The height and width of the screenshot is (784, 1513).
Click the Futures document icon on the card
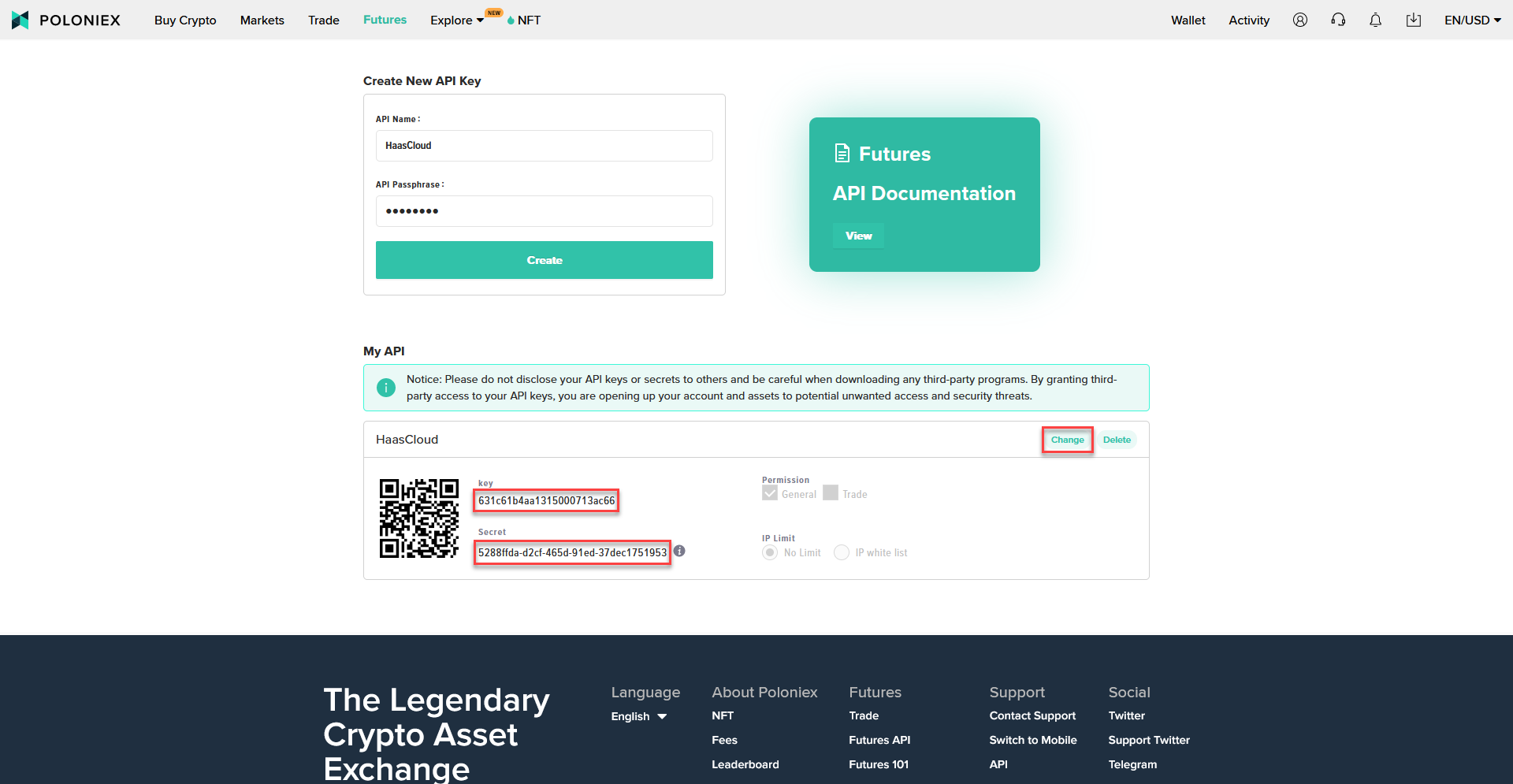pos(842,153)
